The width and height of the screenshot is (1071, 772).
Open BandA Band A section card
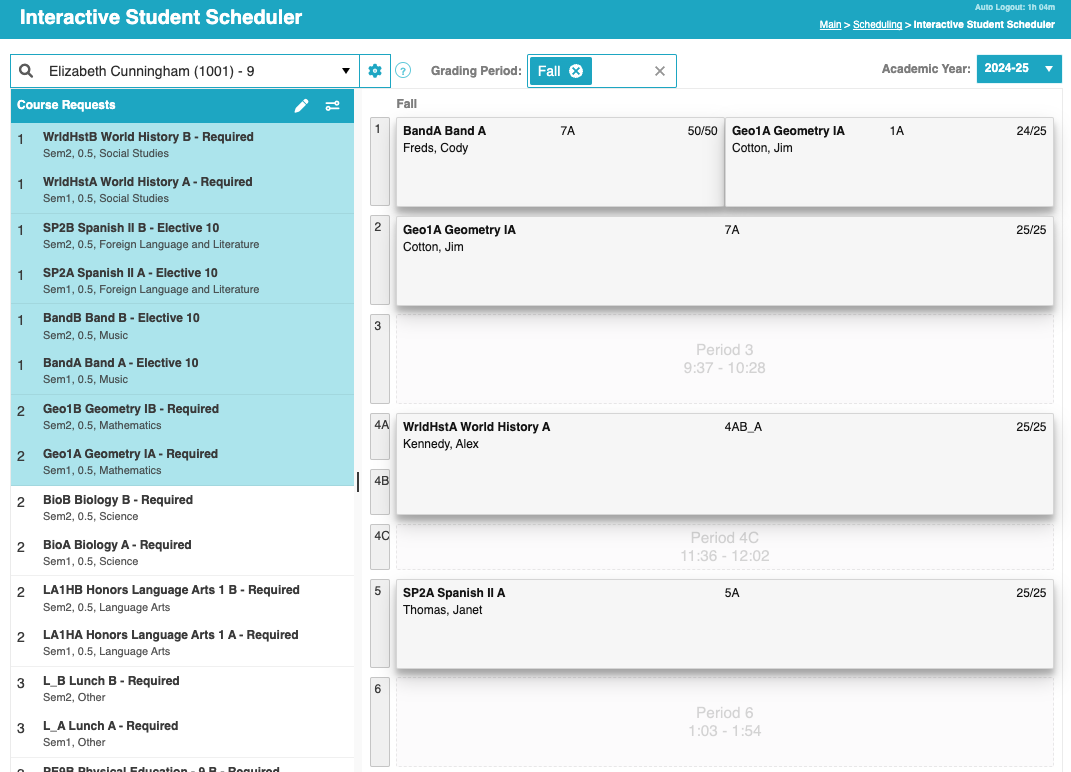click(x=560, y=162)
